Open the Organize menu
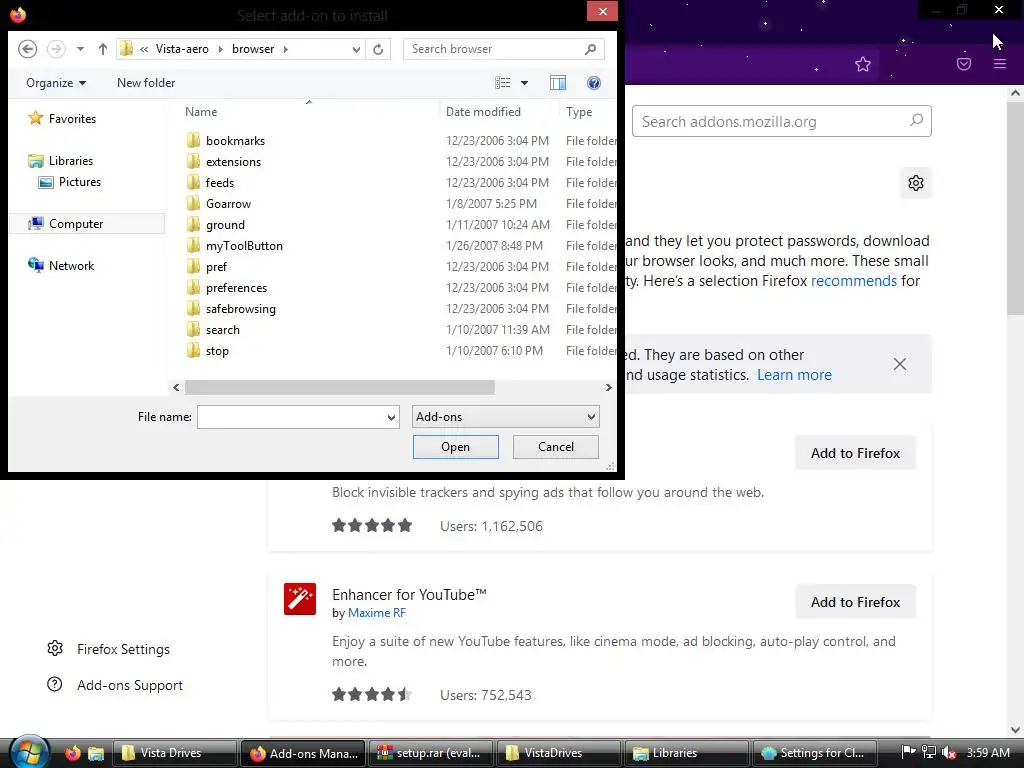Viewport: 1024px width, 768px height. [56, 83]
